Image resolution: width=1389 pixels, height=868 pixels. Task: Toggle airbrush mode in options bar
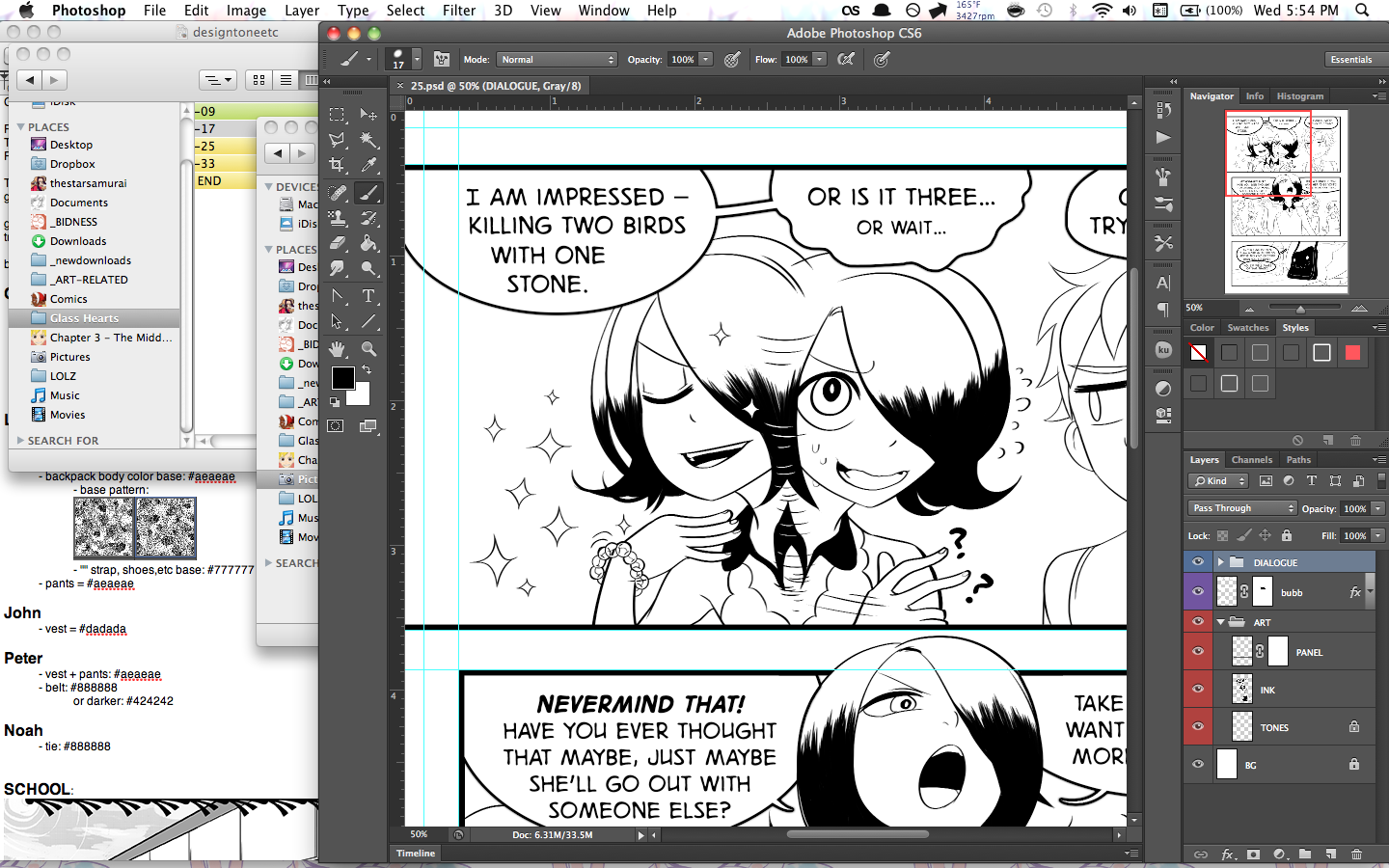point(846,60)
